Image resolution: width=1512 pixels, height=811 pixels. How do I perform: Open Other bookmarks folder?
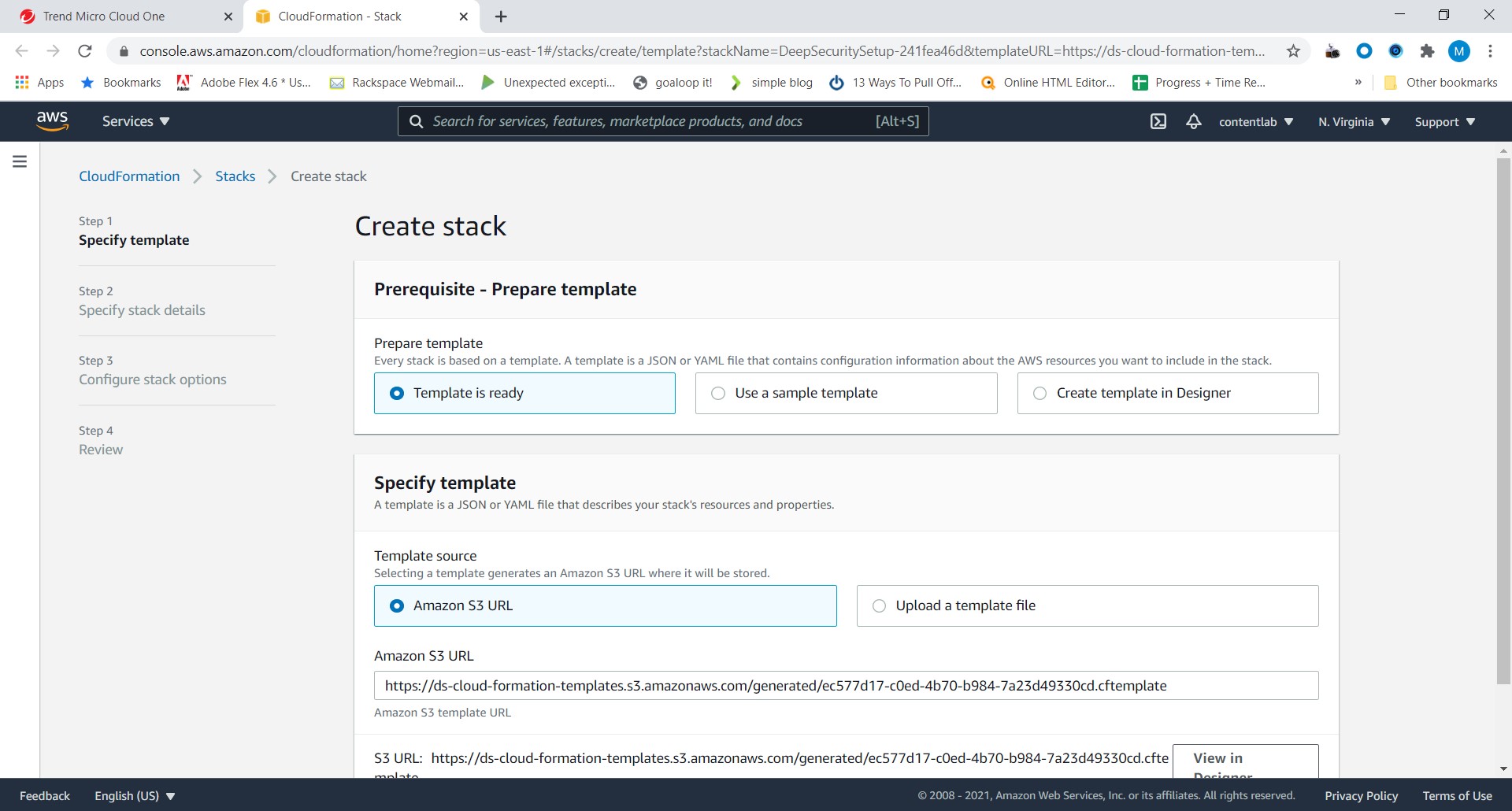1440,83
